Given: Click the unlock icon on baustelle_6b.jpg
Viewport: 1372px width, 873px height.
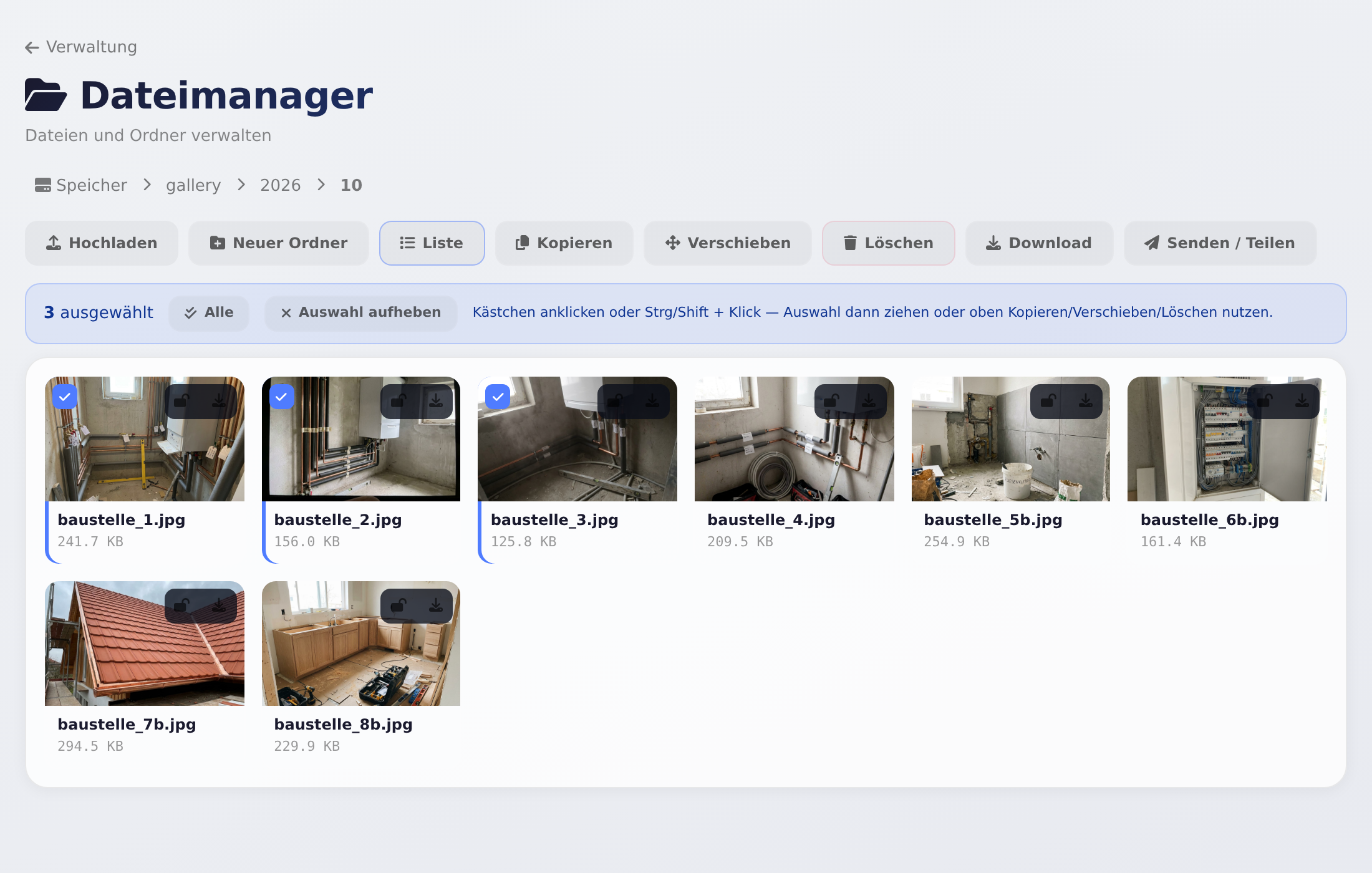Looking at the screenshot, I should click(x=1265, y=401).
